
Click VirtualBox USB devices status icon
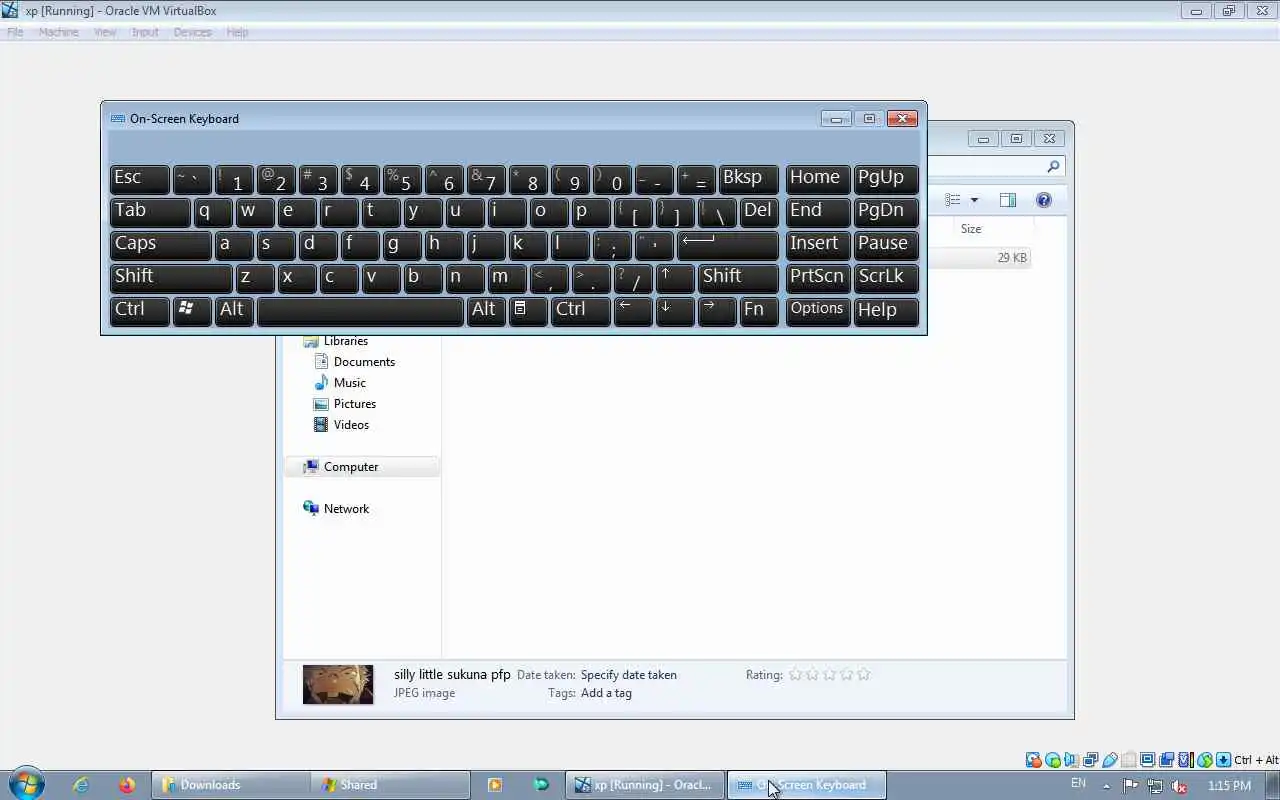[1110, 760]
